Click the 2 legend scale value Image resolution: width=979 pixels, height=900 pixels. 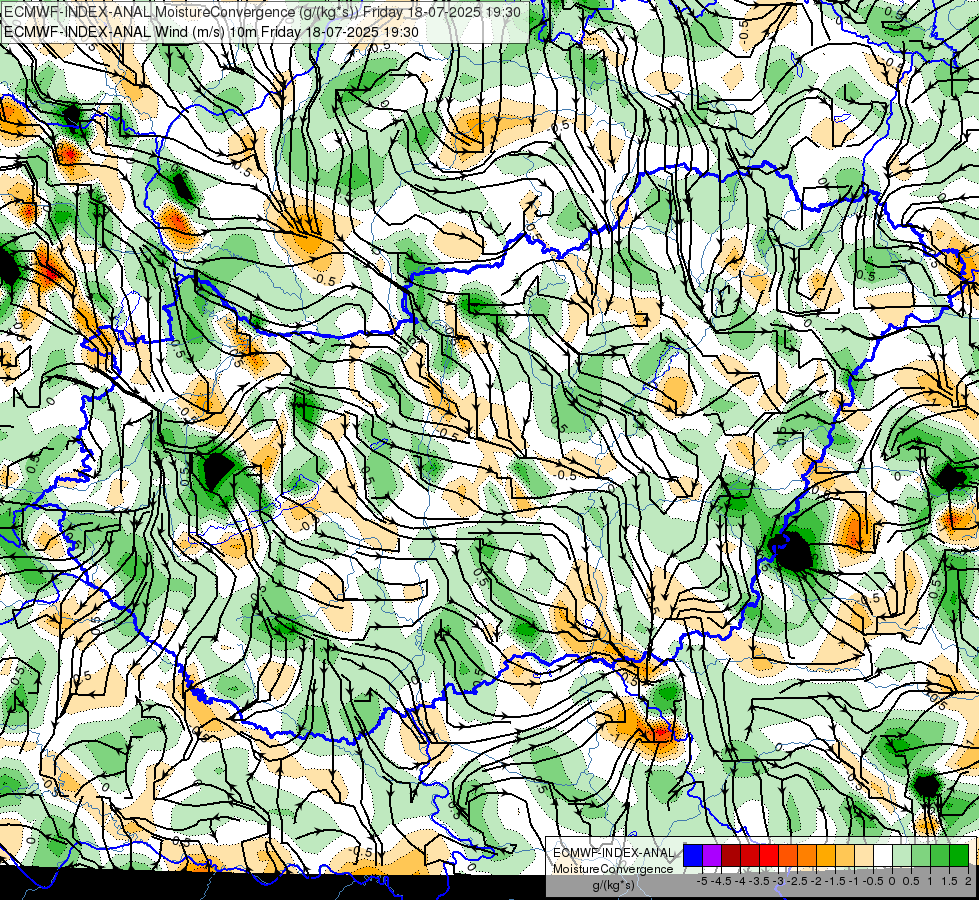[x=968, y=881]
